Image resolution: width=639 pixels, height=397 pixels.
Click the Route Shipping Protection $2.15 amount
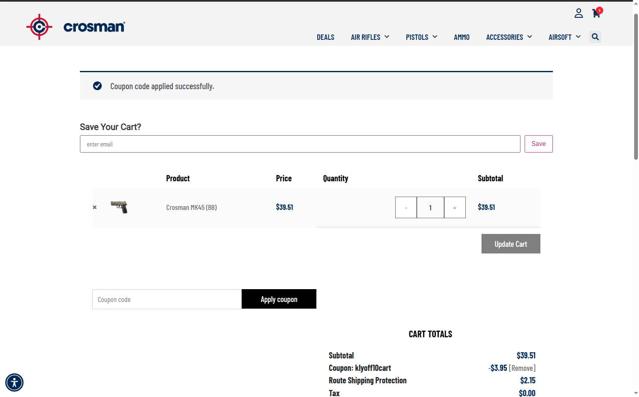coord(528,380)
